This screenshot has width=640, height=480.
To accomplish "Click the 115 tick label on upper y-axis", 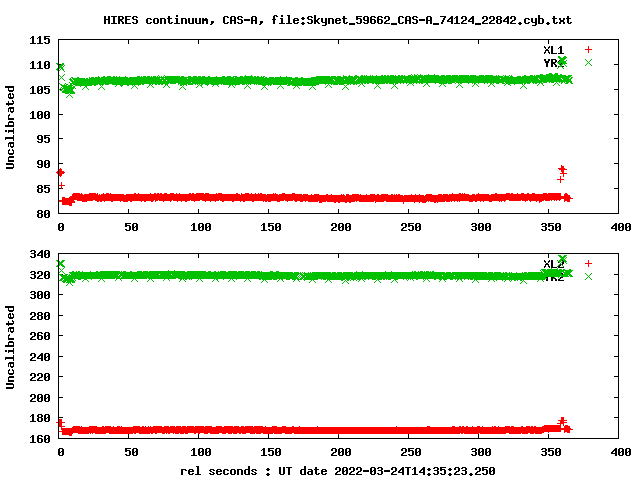I will pos(41,40).
